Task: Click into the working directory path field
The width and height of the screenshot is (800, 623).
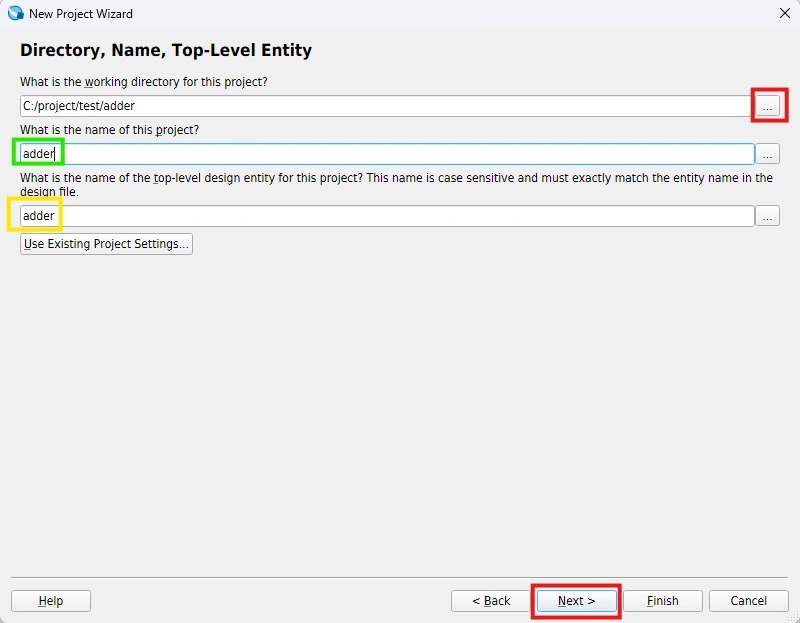Action: tap(385, 106)
